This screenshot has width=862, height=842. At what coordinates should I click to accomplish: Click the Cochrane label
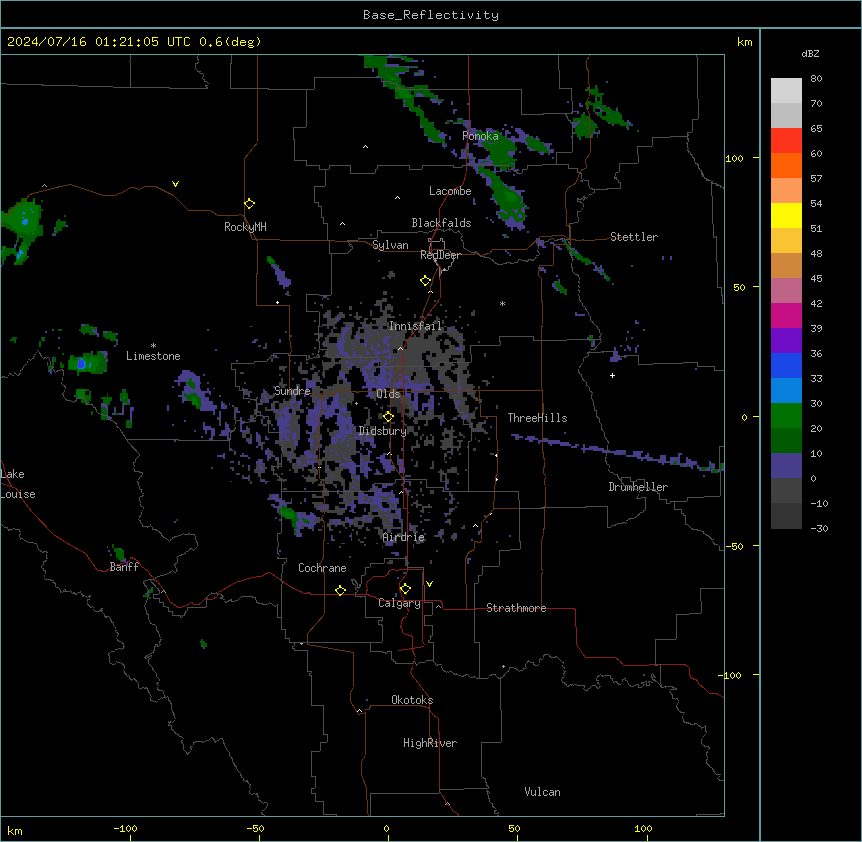coord(322,568)
